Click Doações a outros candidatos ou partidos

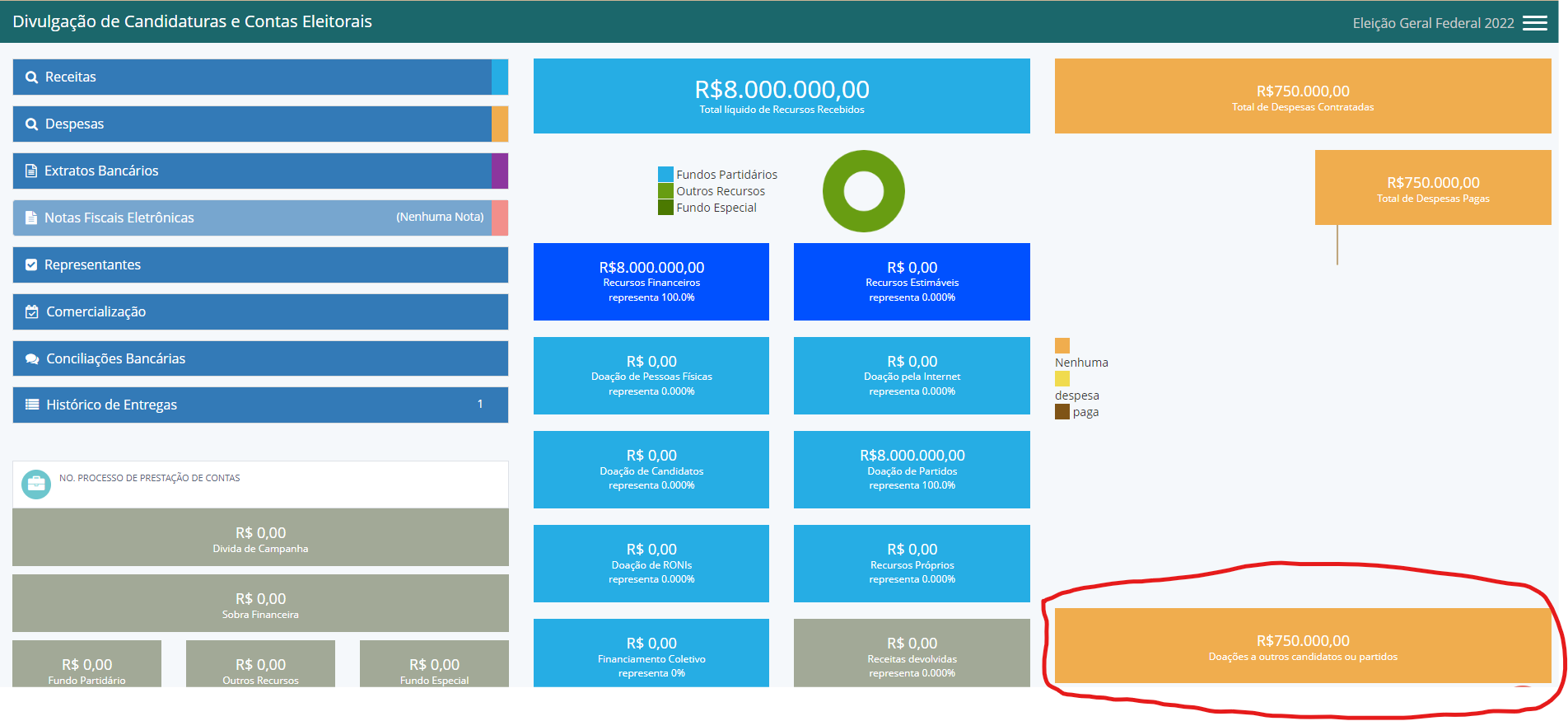[1302, 646]
